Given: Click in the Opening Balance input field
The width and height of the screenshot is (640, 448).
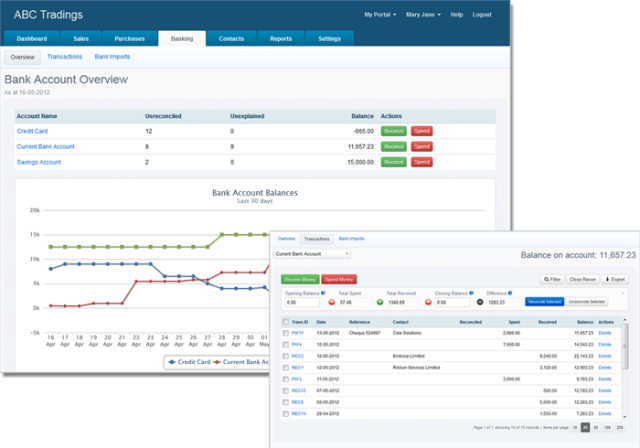Looking at the screenshot, I should [302, 302].
